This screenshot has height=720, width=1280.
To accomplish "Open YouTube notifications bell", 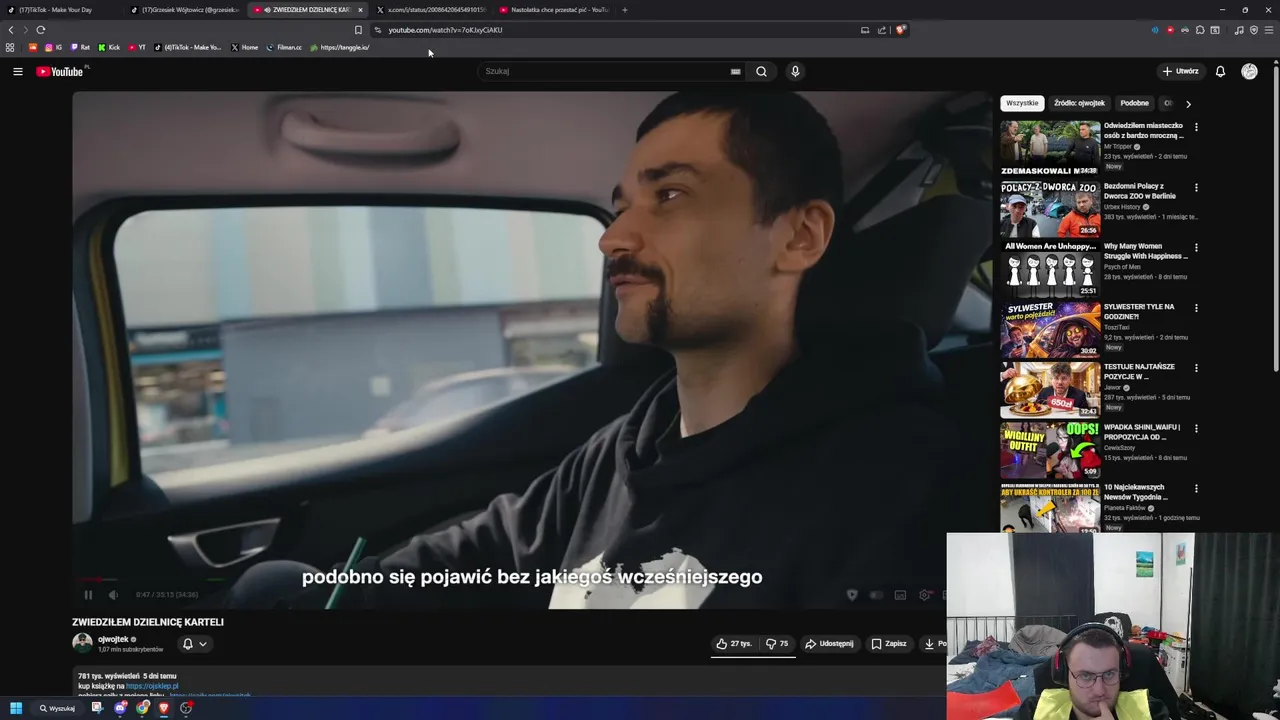I will tap(1220, 71).
